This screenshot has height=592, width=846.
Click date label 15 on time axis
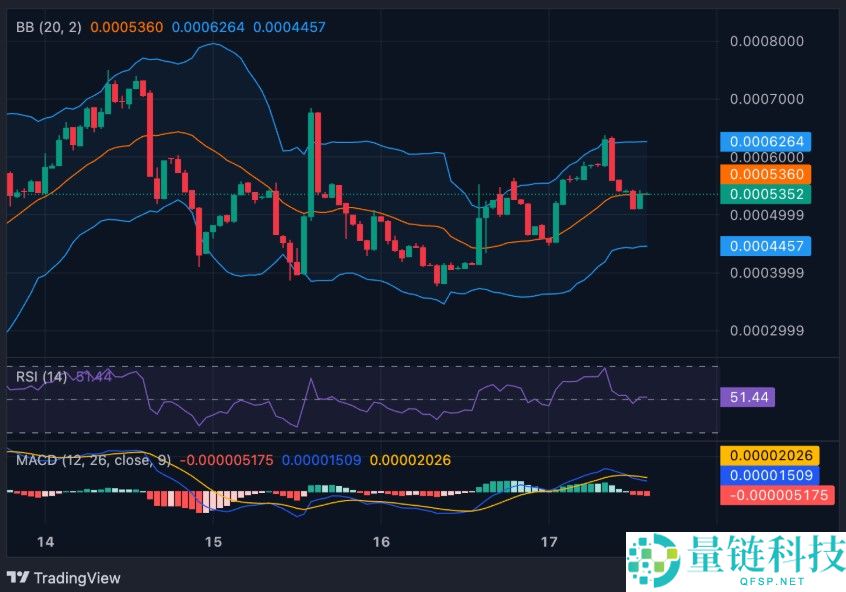[212, 541]
